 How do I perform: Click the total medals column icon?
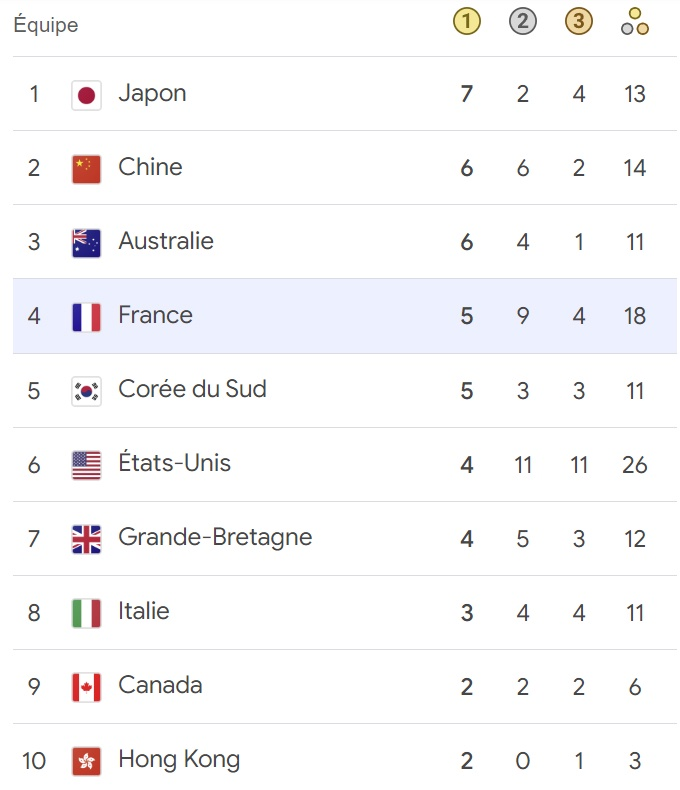634,22
